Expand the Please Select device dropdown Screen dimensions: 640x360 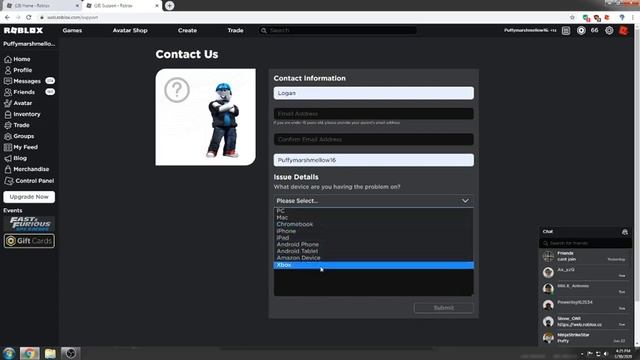tap(373, 201)
